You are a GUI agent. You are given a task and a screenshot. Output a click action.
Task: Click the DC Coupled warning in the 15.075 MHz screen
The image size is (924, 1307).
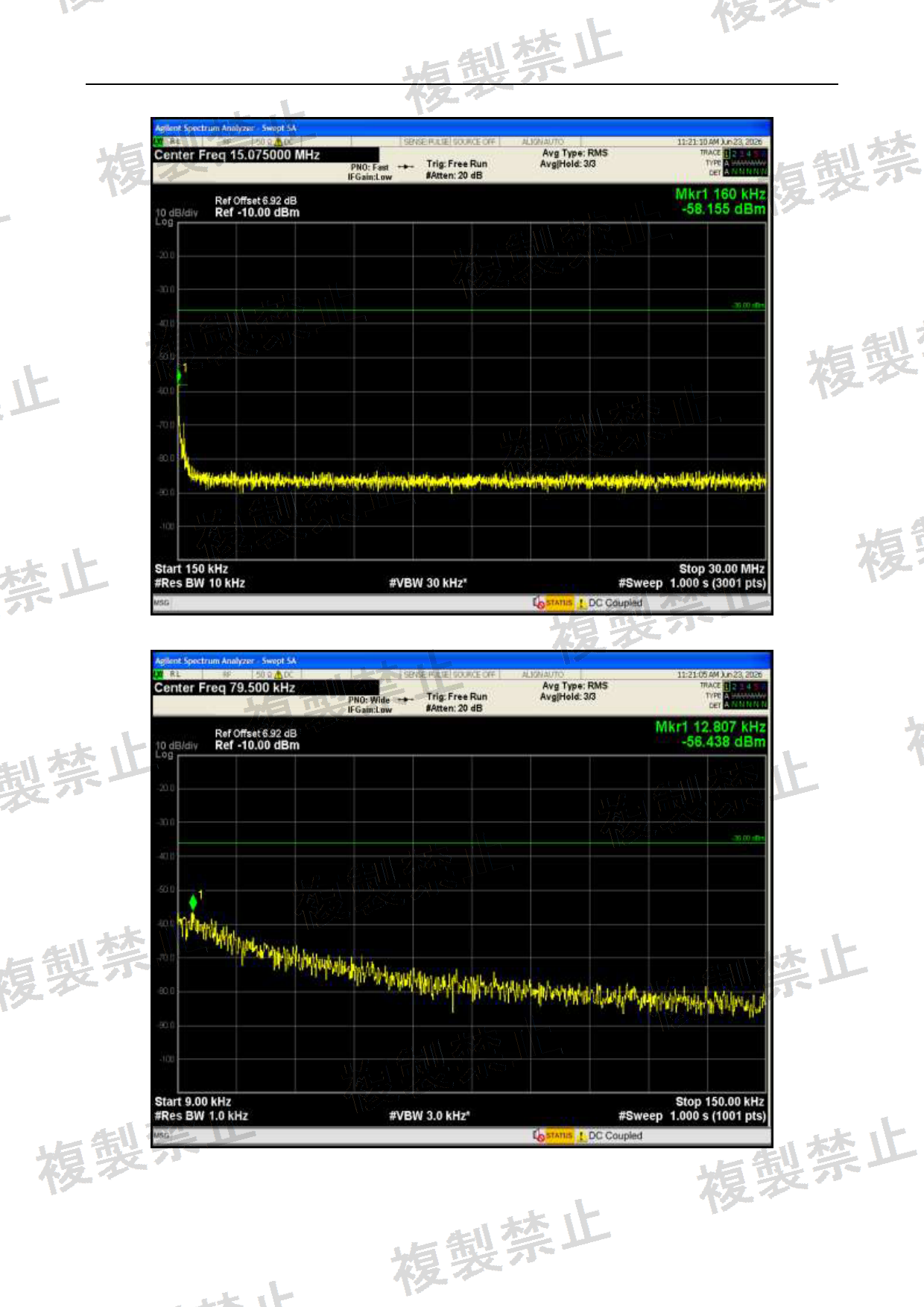pyautogui.click(x=610, y=603)
